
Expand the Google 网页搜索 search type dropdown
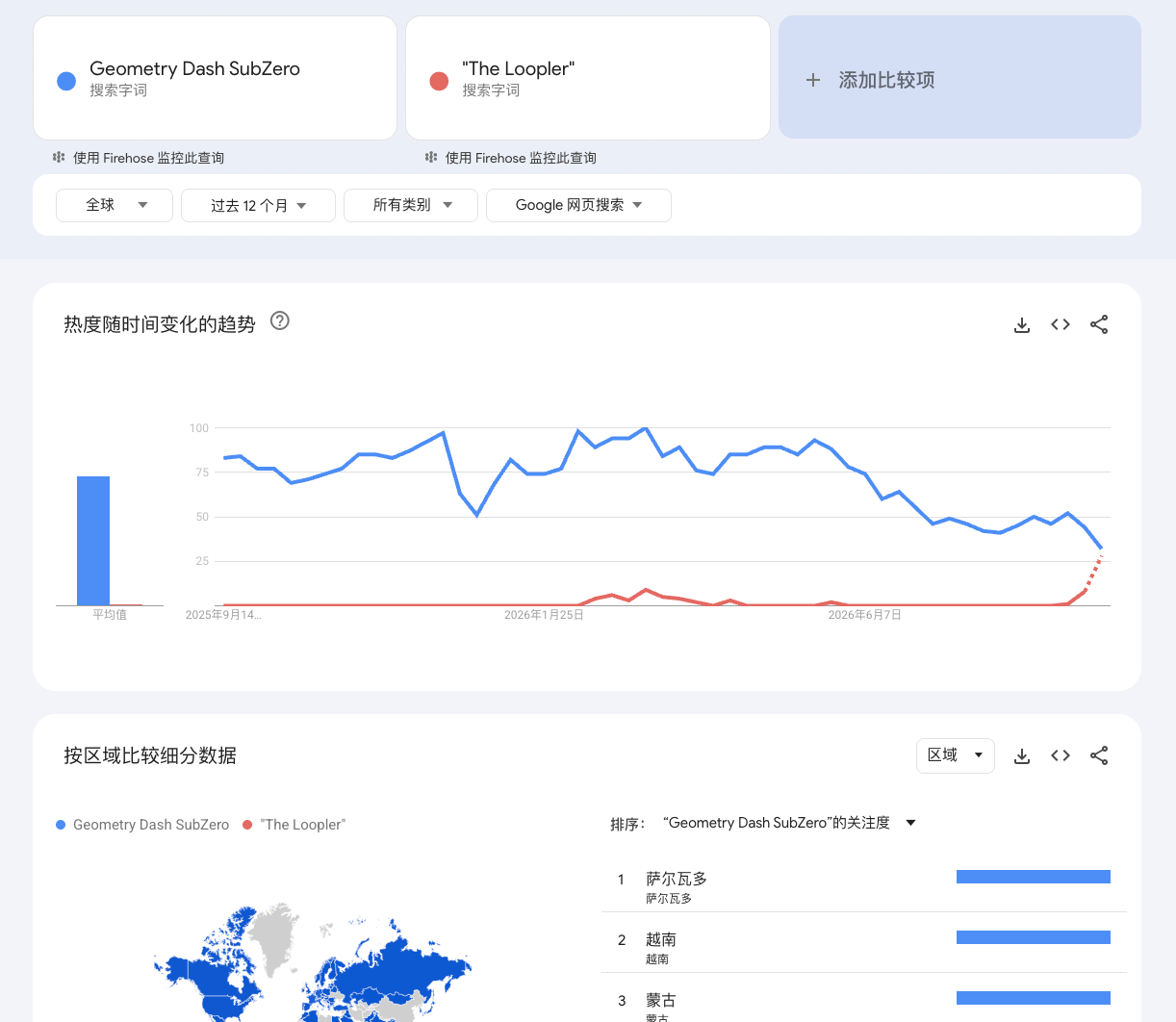tap(578, 205)
